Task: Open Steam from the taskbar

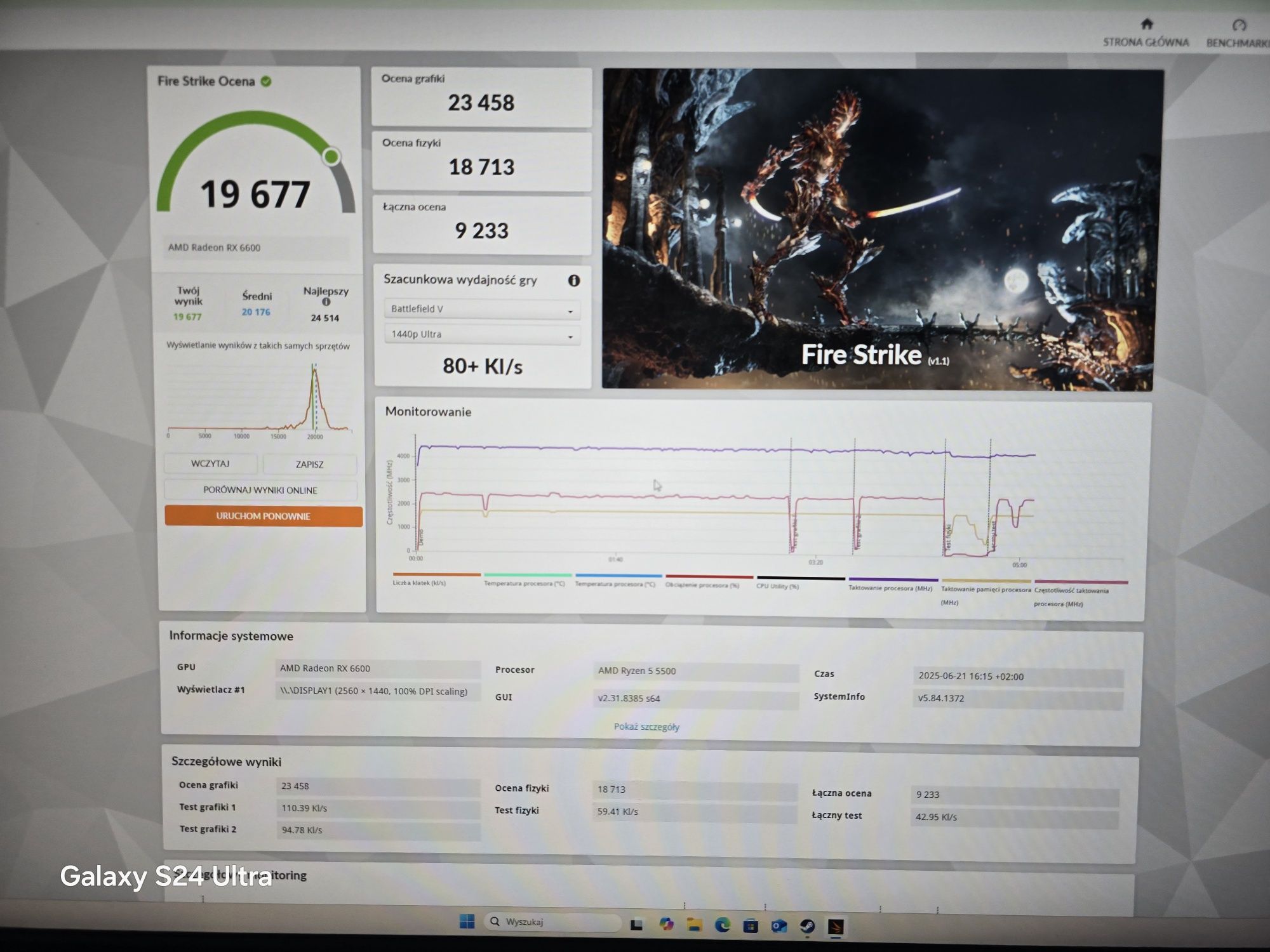Action: point(807,927)
